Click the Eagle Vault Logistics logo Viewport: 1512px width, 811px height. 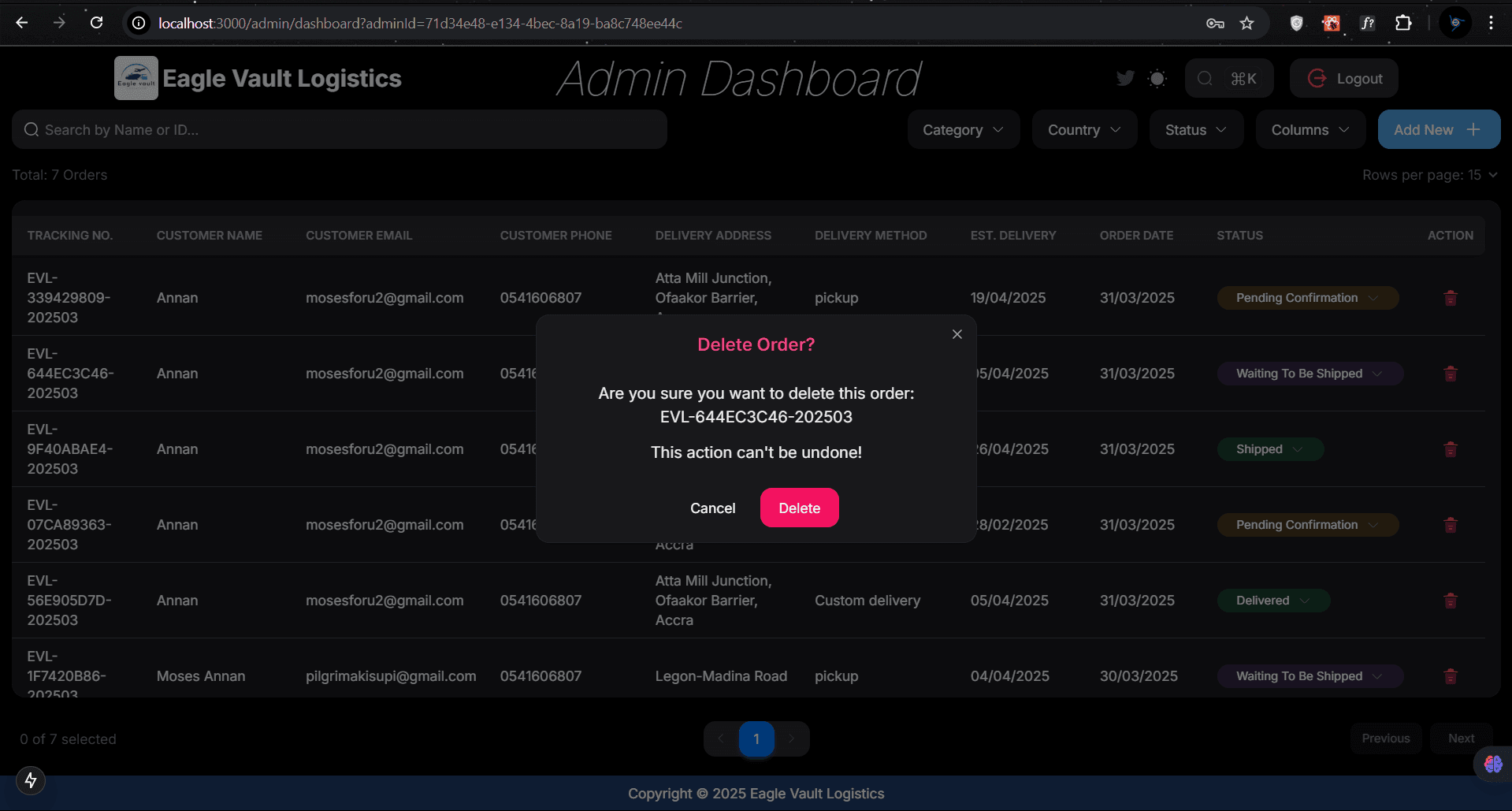coord(136,78)
